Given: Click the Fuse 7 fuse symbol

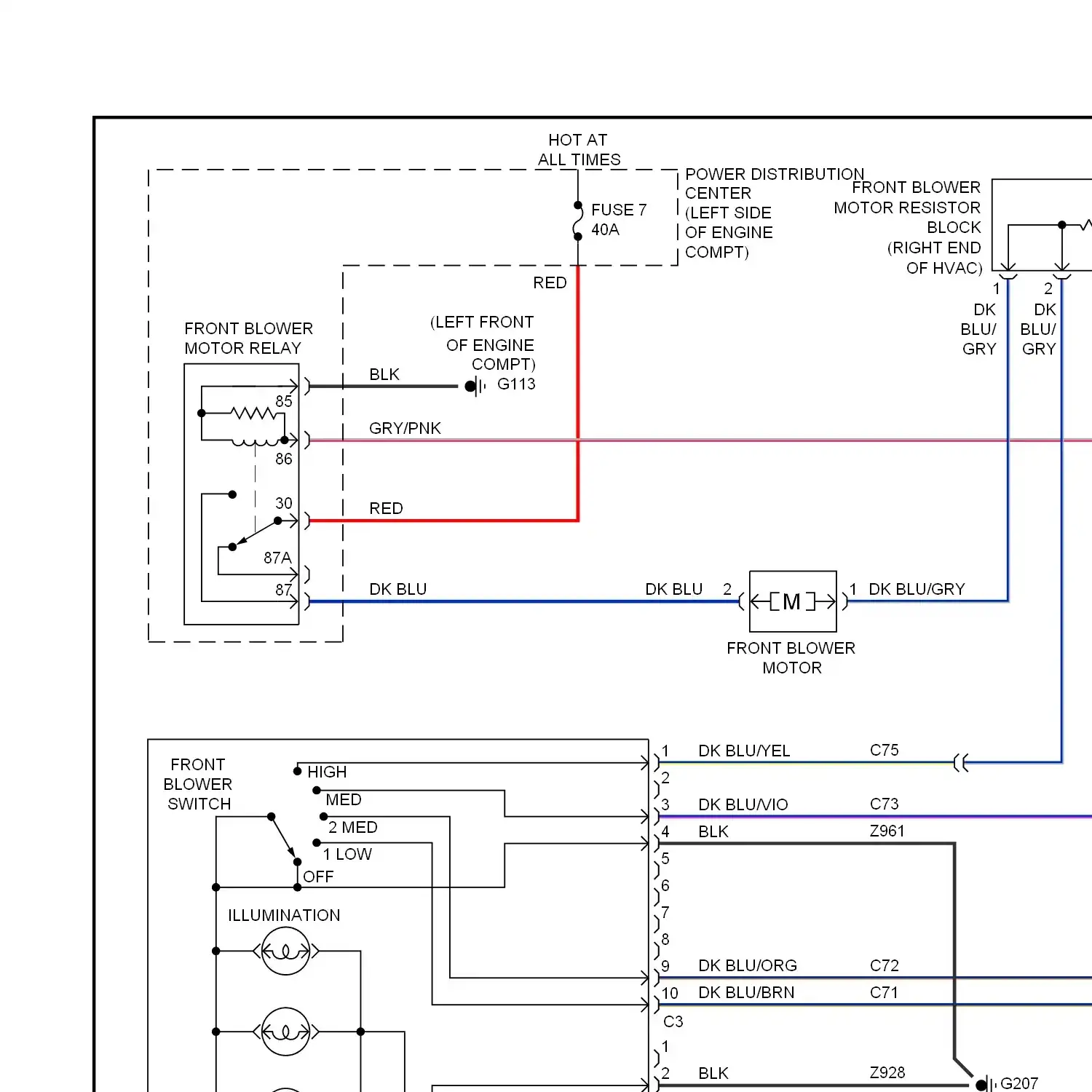Looking at the screenshot, I should [578, 221].
